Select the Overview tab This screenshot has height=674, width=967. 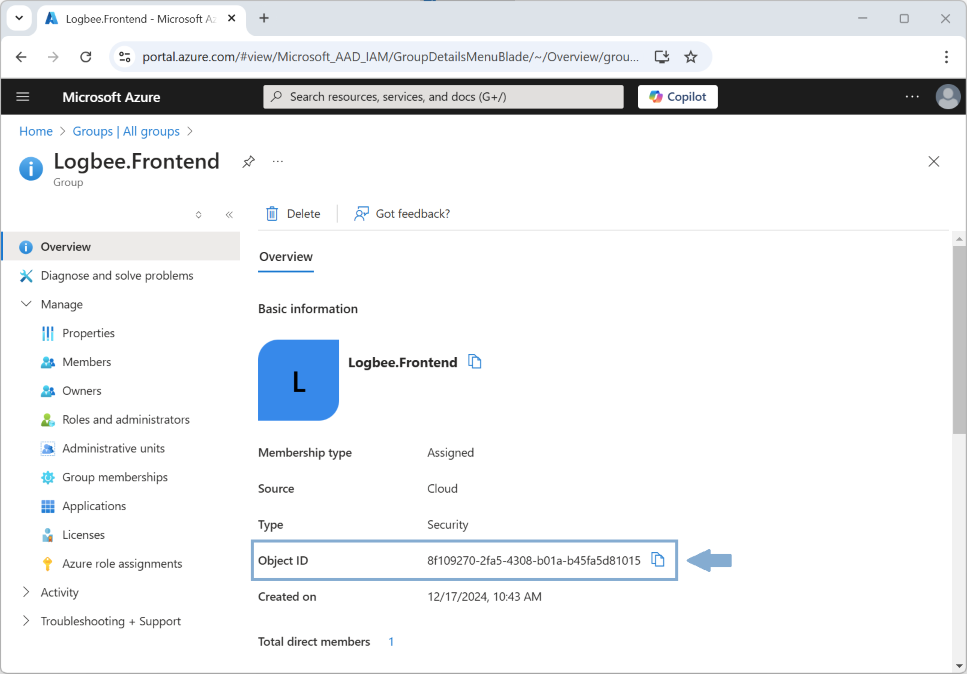tap(286, 257)
